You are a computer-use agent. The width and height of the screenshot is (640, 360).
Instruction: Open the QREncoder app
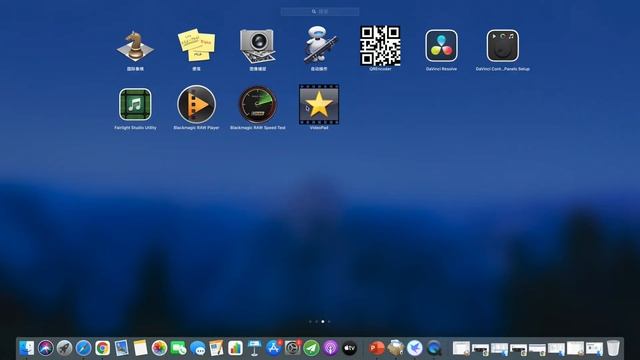[x=380, y=46]
